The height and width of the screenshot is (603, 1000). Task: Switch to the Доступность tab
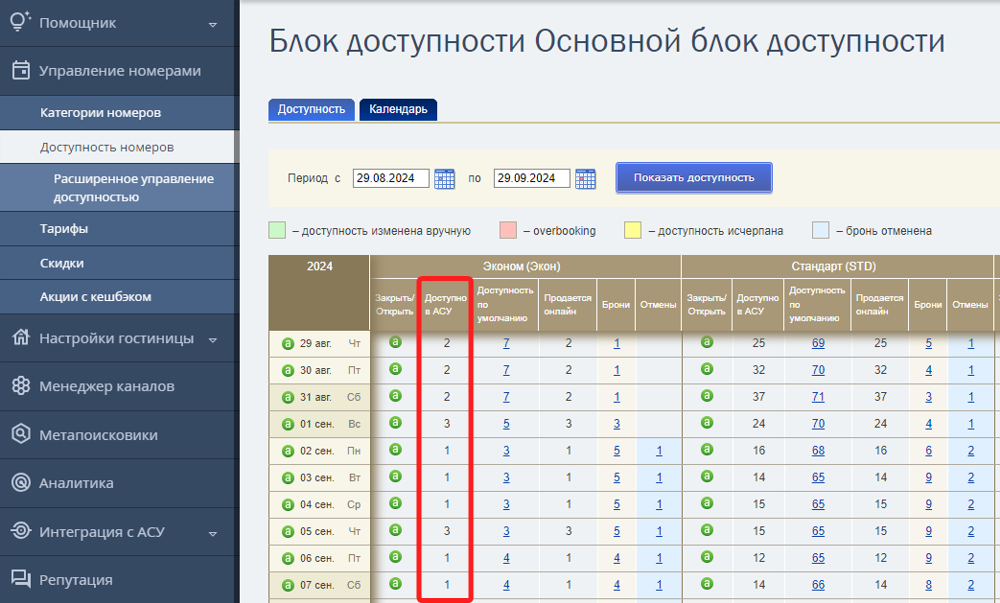[311, 110]
